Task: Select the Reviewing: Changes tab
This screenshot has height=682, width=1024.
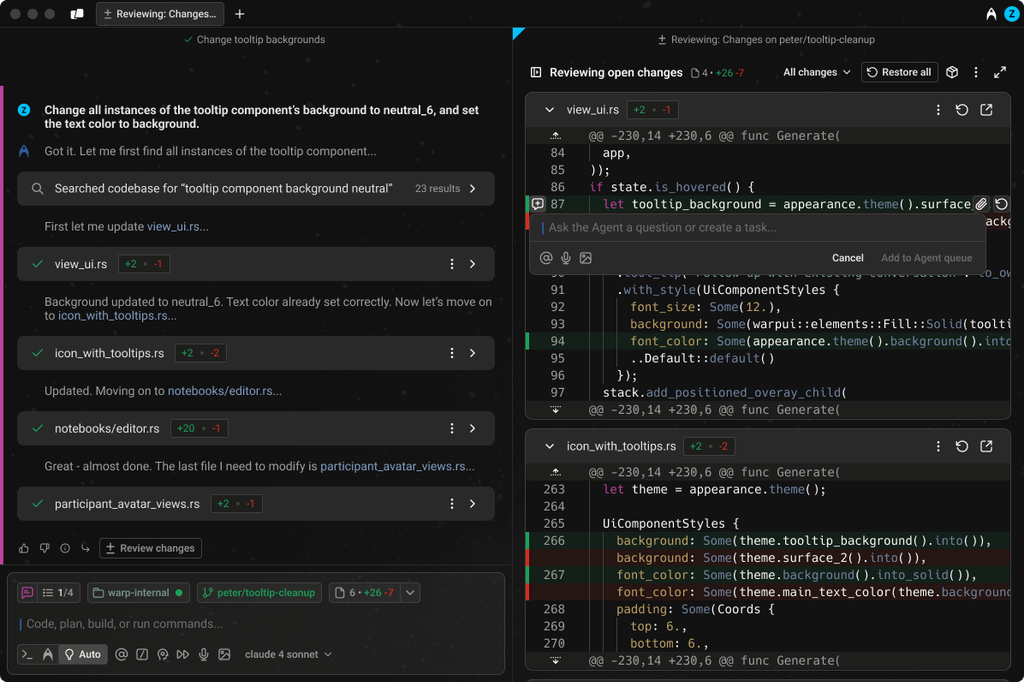Action: point(160,14)
